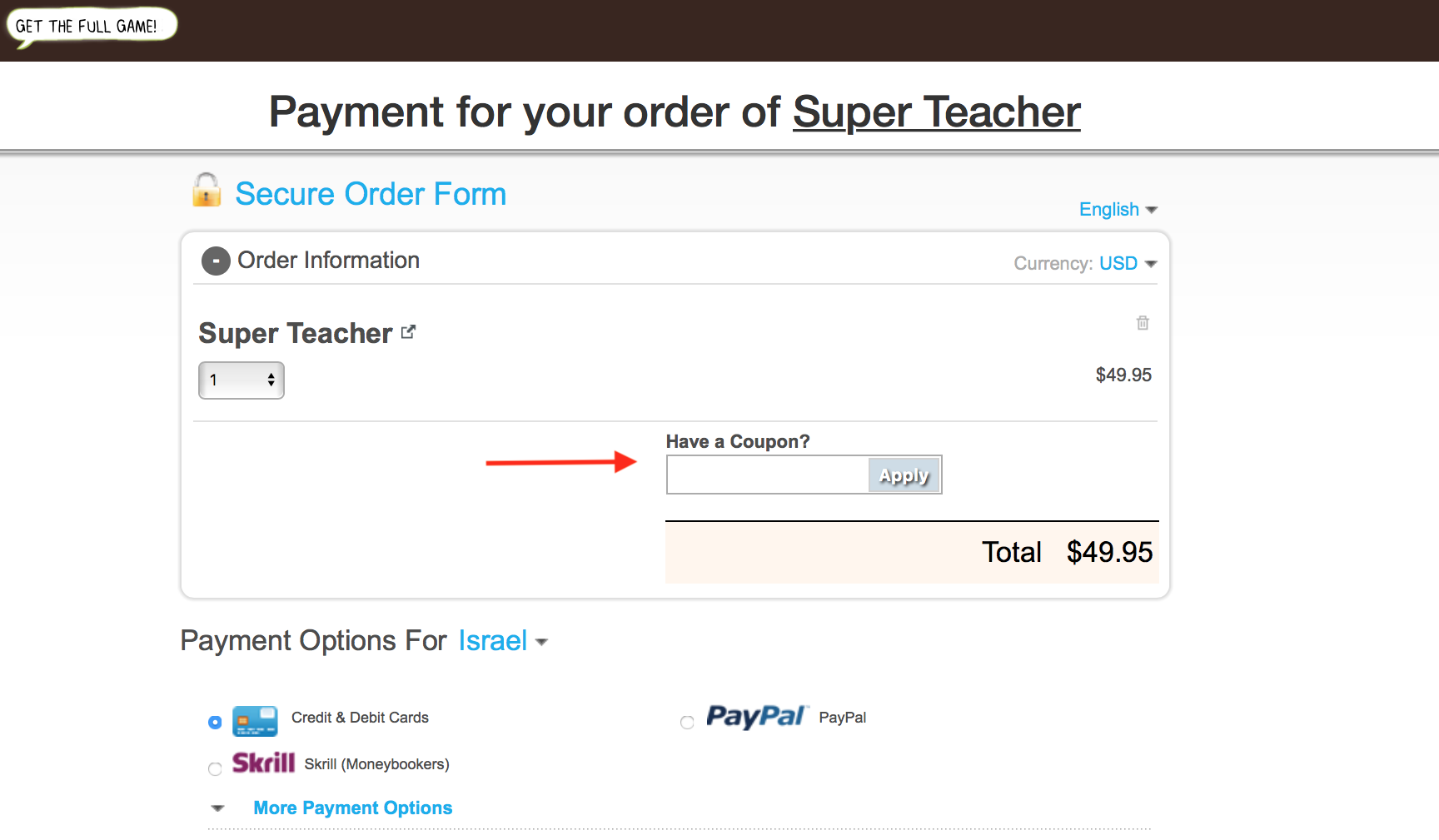Click the Secure Order Form heading

[x=371, y=194]
